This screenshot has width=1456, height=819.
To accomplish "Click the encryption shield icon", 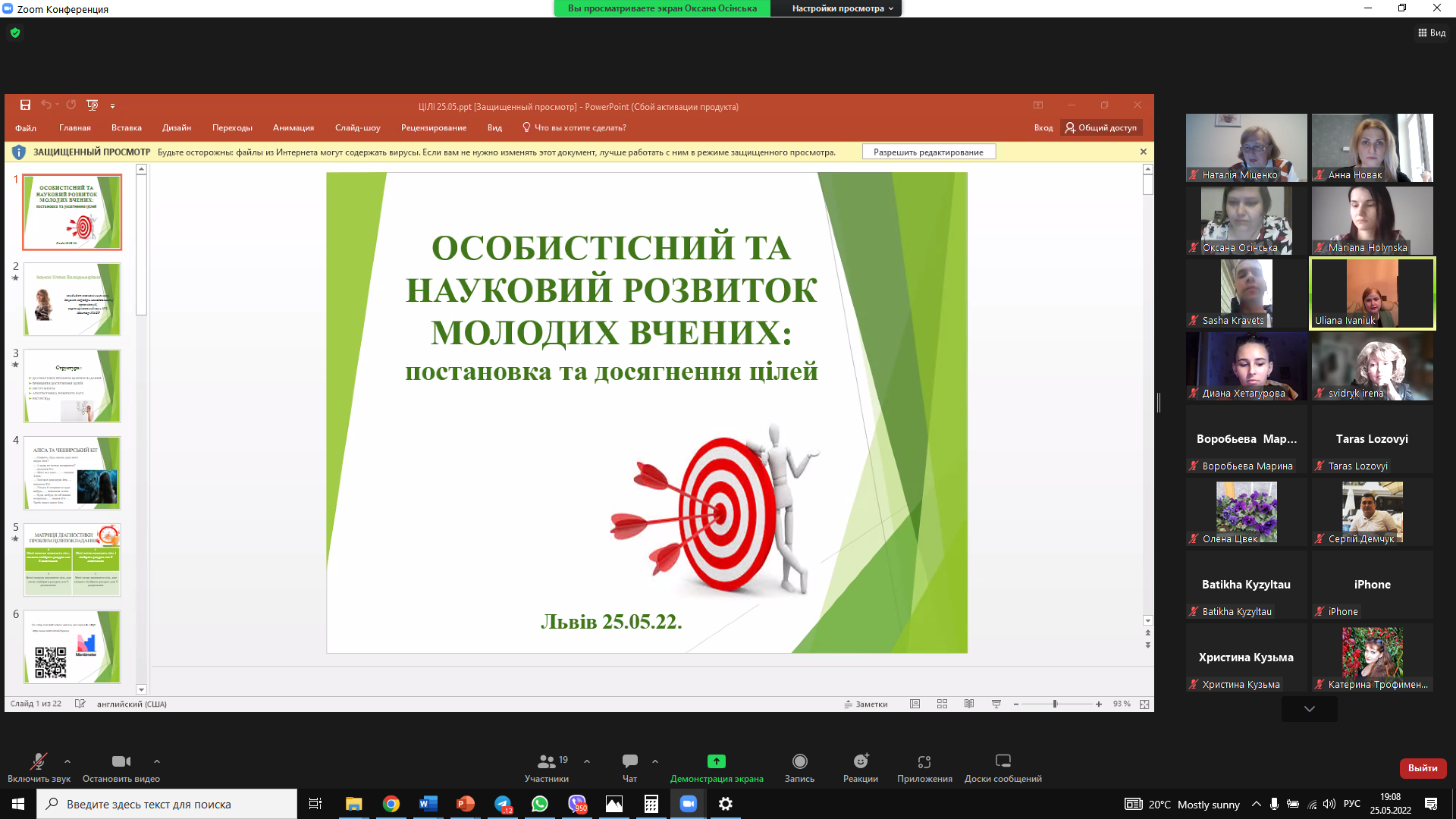I will [x=15, y=33].
